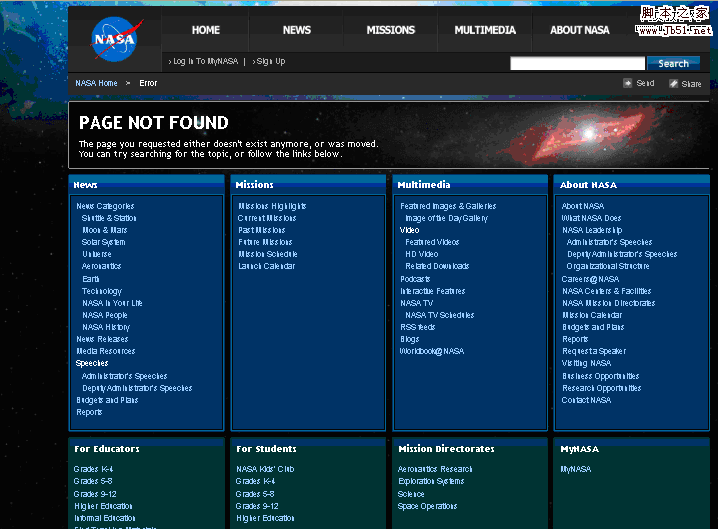Open Media Resources link

point(106,351)
